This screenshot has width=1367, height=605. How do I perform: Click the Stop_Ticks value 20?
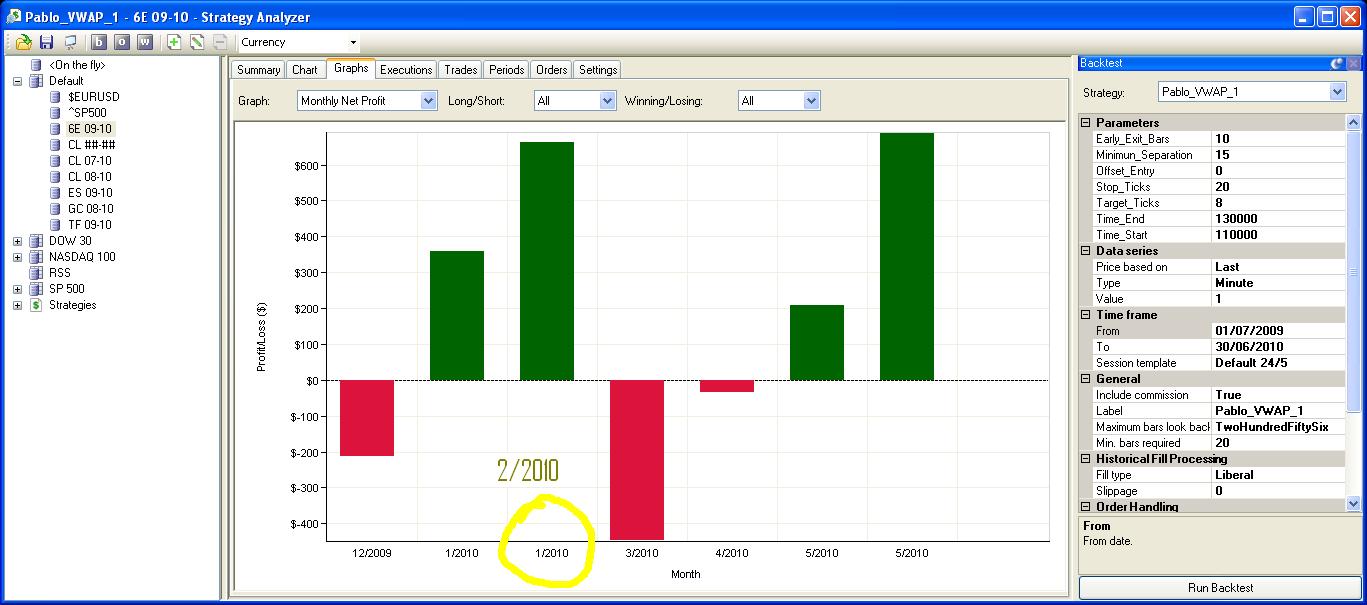point(1278,187)
